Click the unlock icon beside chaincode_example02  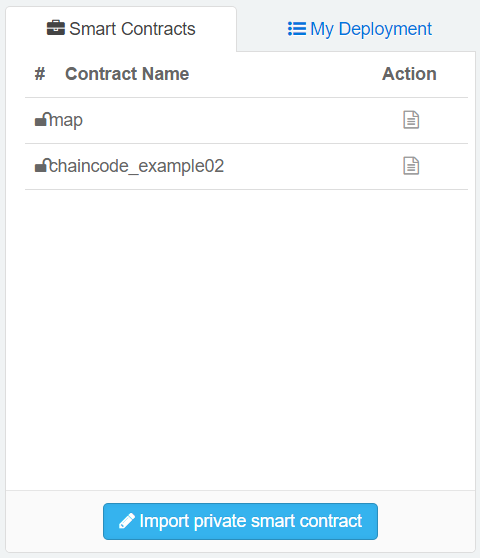tap(41, 165)
